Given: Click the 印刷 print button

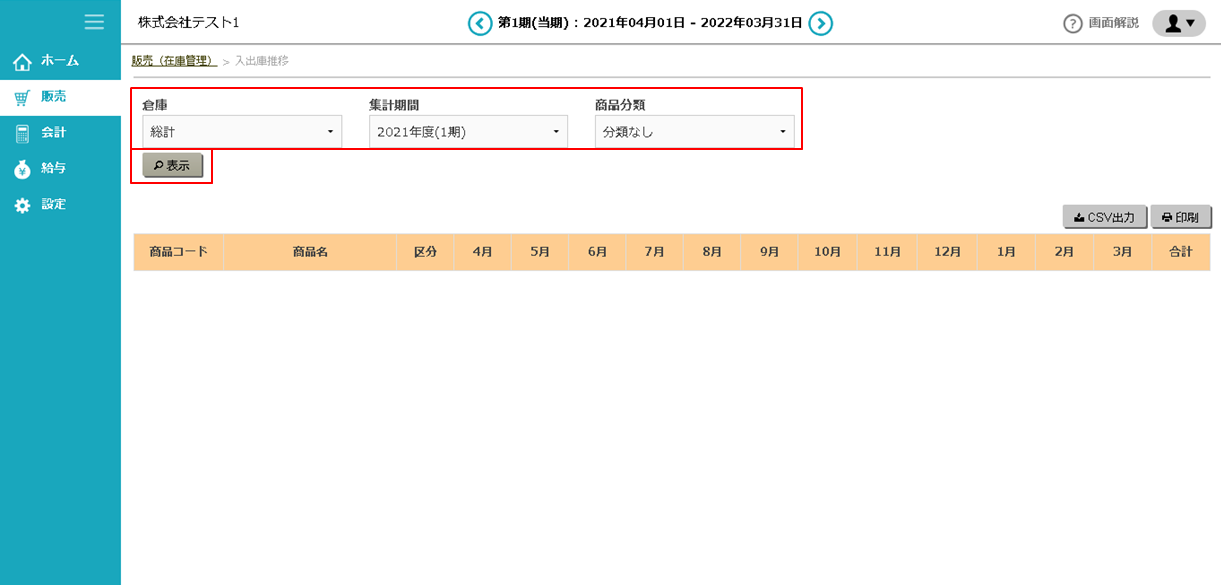Looking at the screenshot, I should (x=1181, y=217).
